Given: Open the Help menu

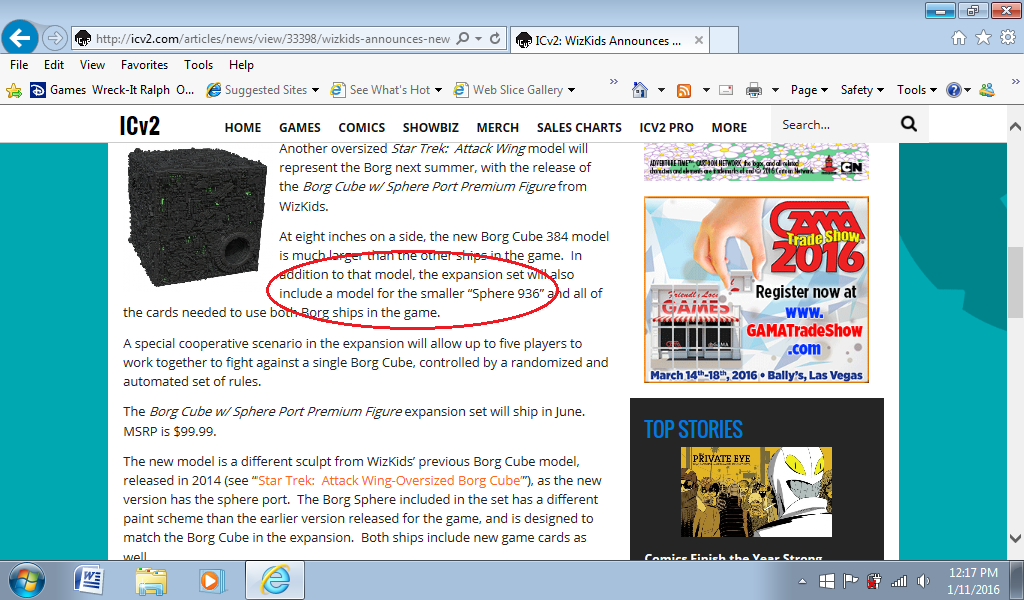Looking at the screenshot, I should click(x=241, y=65).
